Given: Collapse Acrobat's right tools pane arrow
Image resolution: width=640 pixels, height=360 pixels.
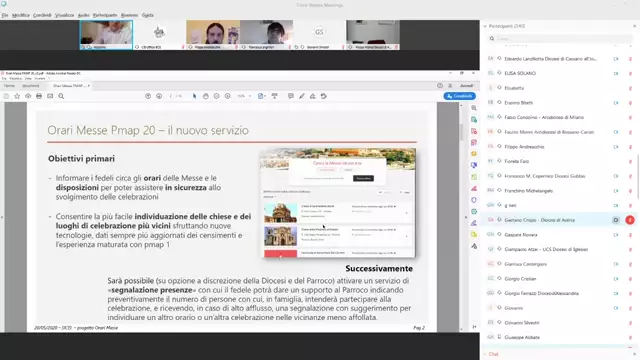Looking at the screenshot, I should pos(466,218).
